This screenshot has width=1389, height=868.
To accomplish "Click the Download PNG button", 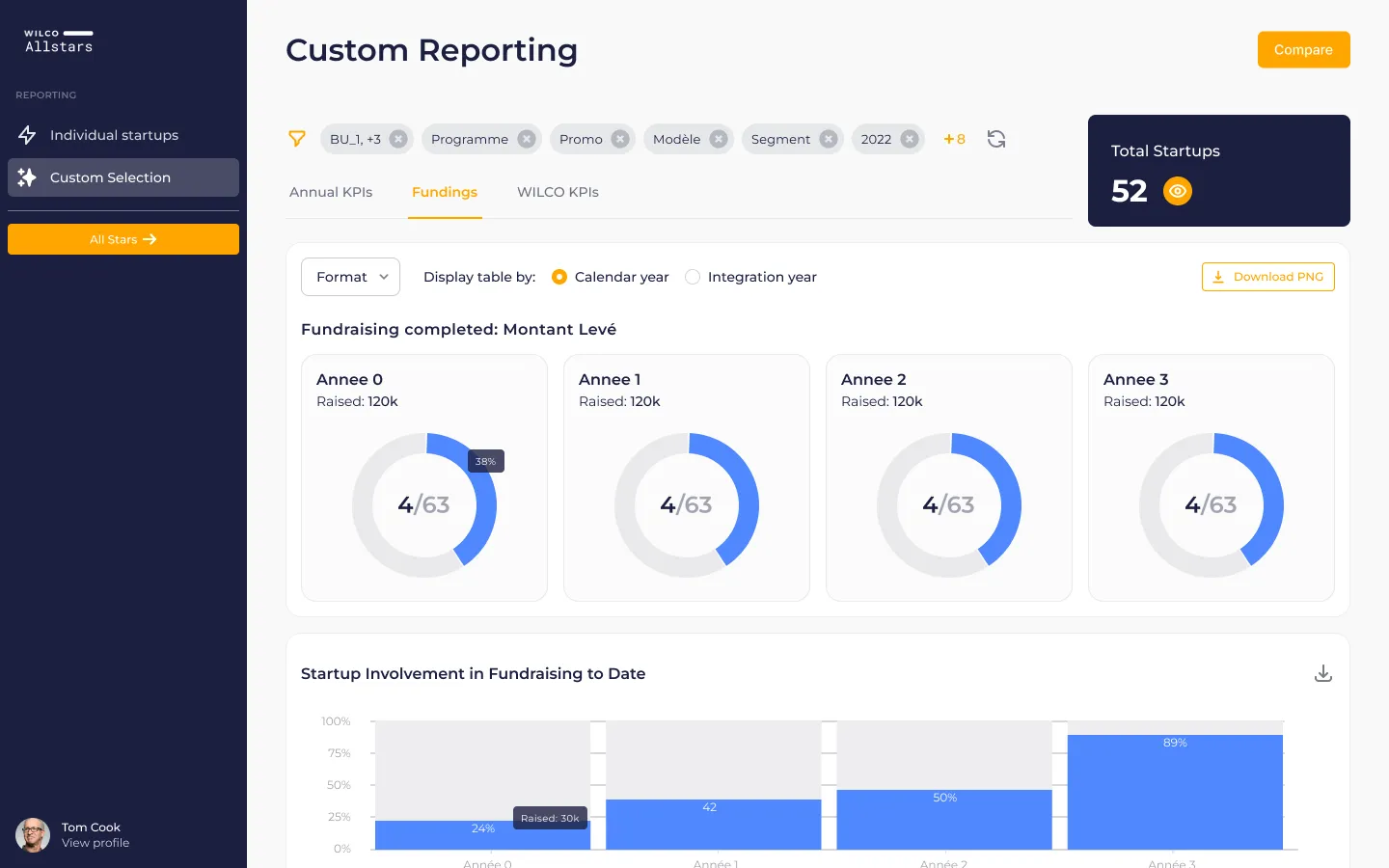I will 1267,277.
